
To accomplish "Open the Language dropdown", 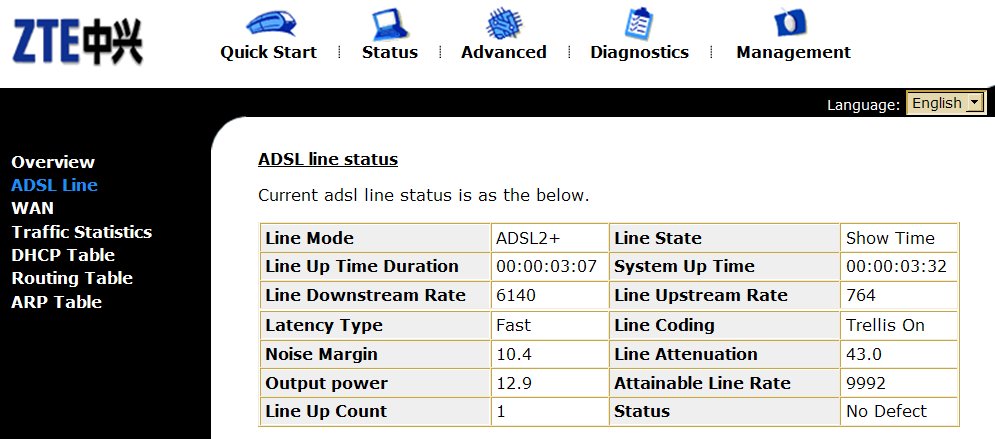I will tap(945, 103).
